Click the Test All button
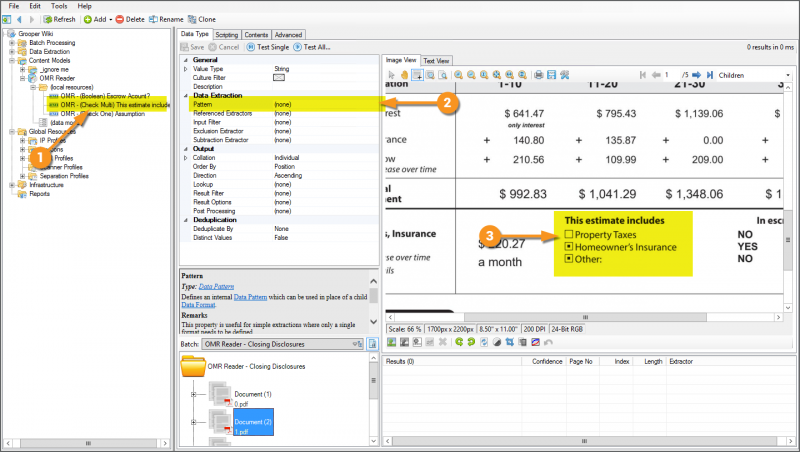800x452 pixels. [317, 47]
